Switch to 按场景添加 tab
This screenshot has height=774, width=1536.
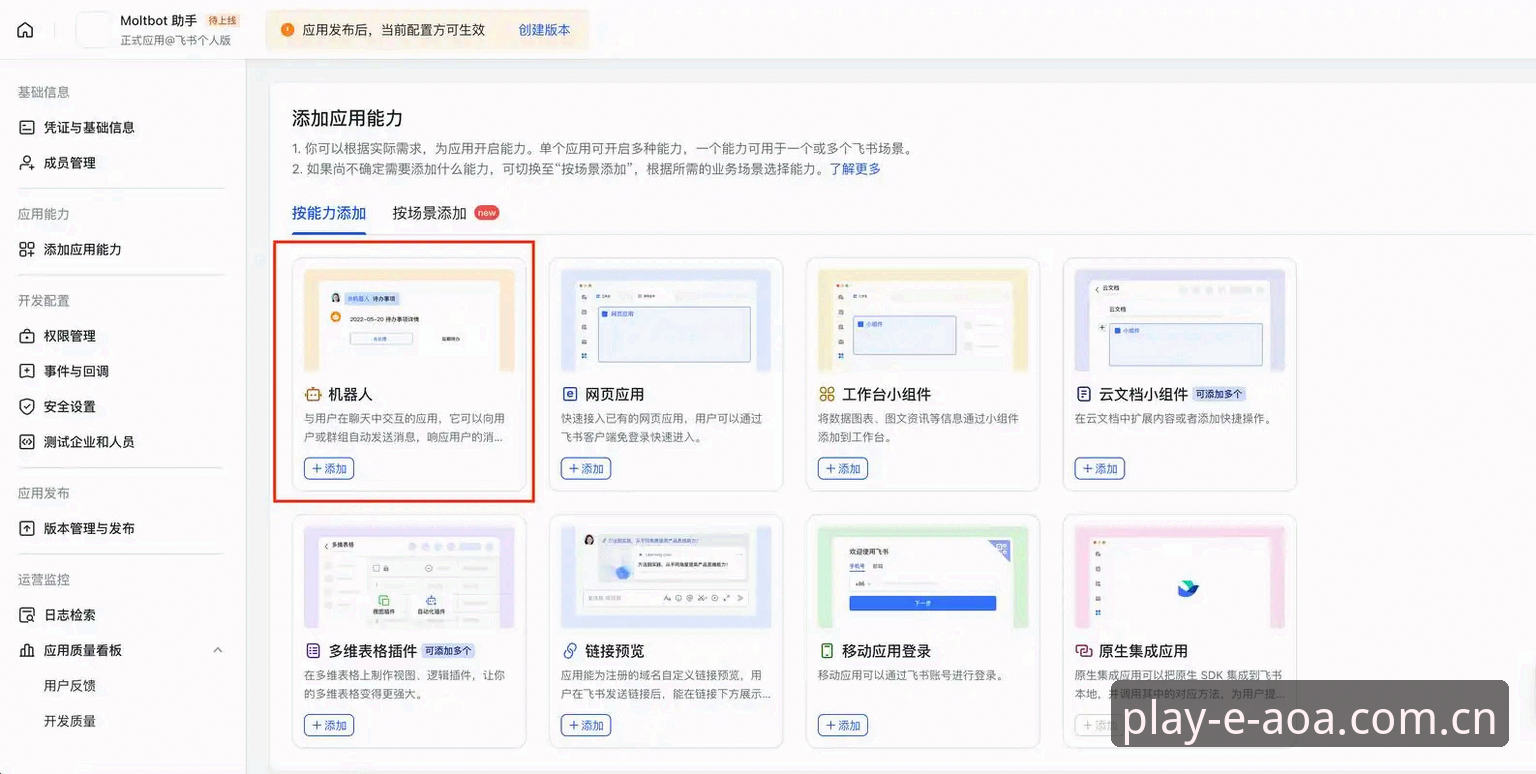click(x=430, y=213)
